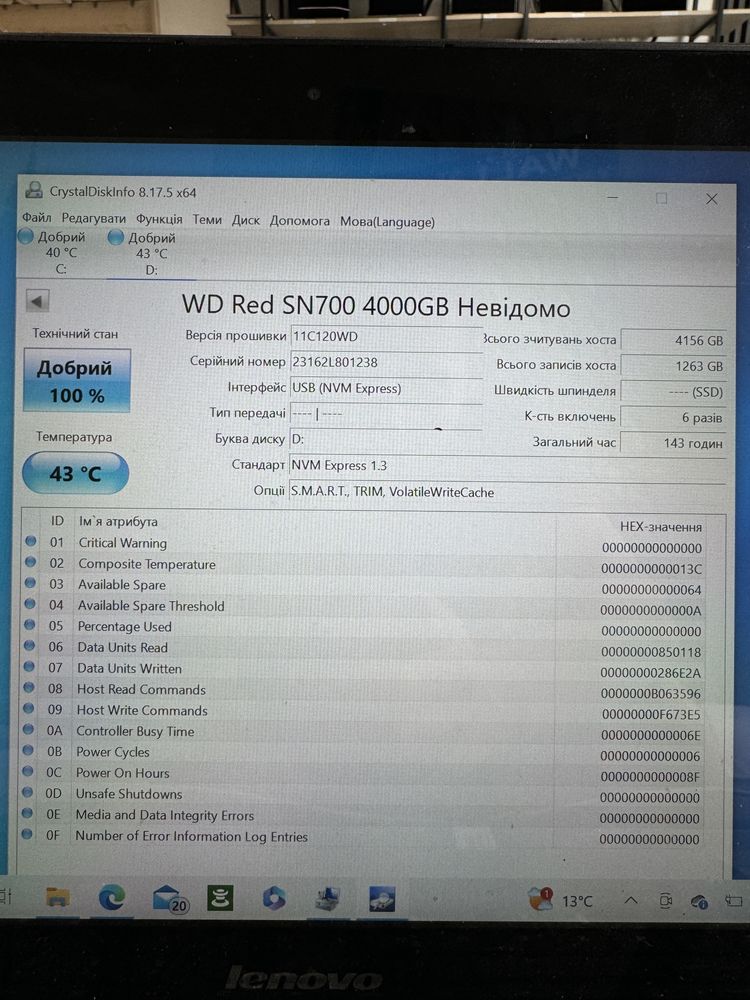The width and height of the screenshot is (750, 1000).
Task: Select the Power Cycles attribute row
Action: pos(364,753)
